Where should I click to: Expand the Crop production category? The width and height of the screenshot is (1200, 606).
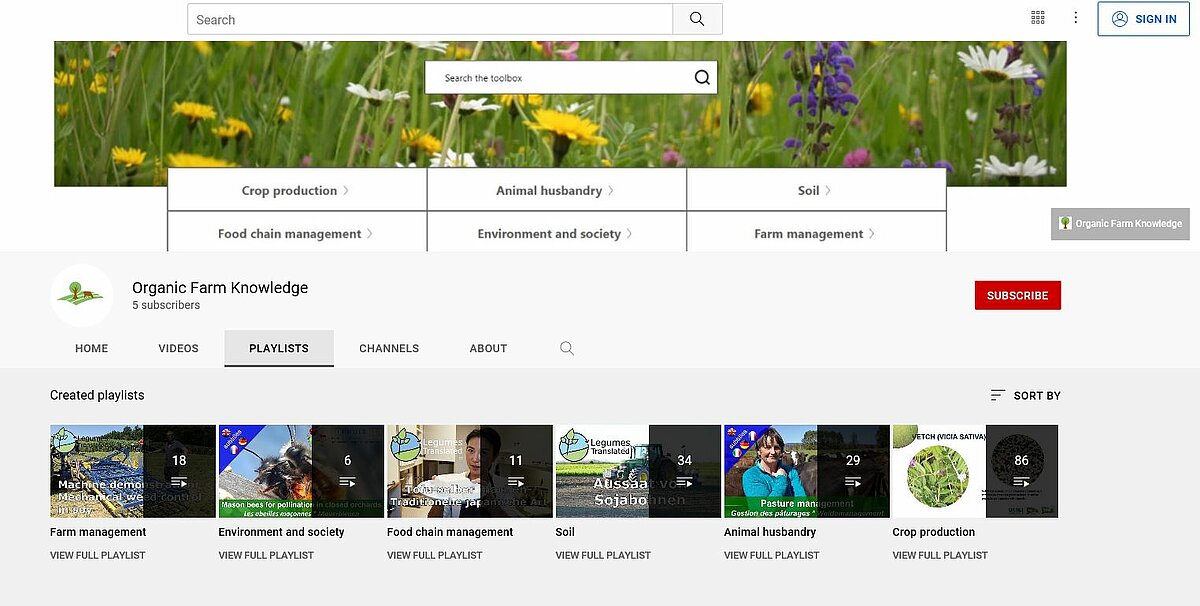(x=295, y=190)
